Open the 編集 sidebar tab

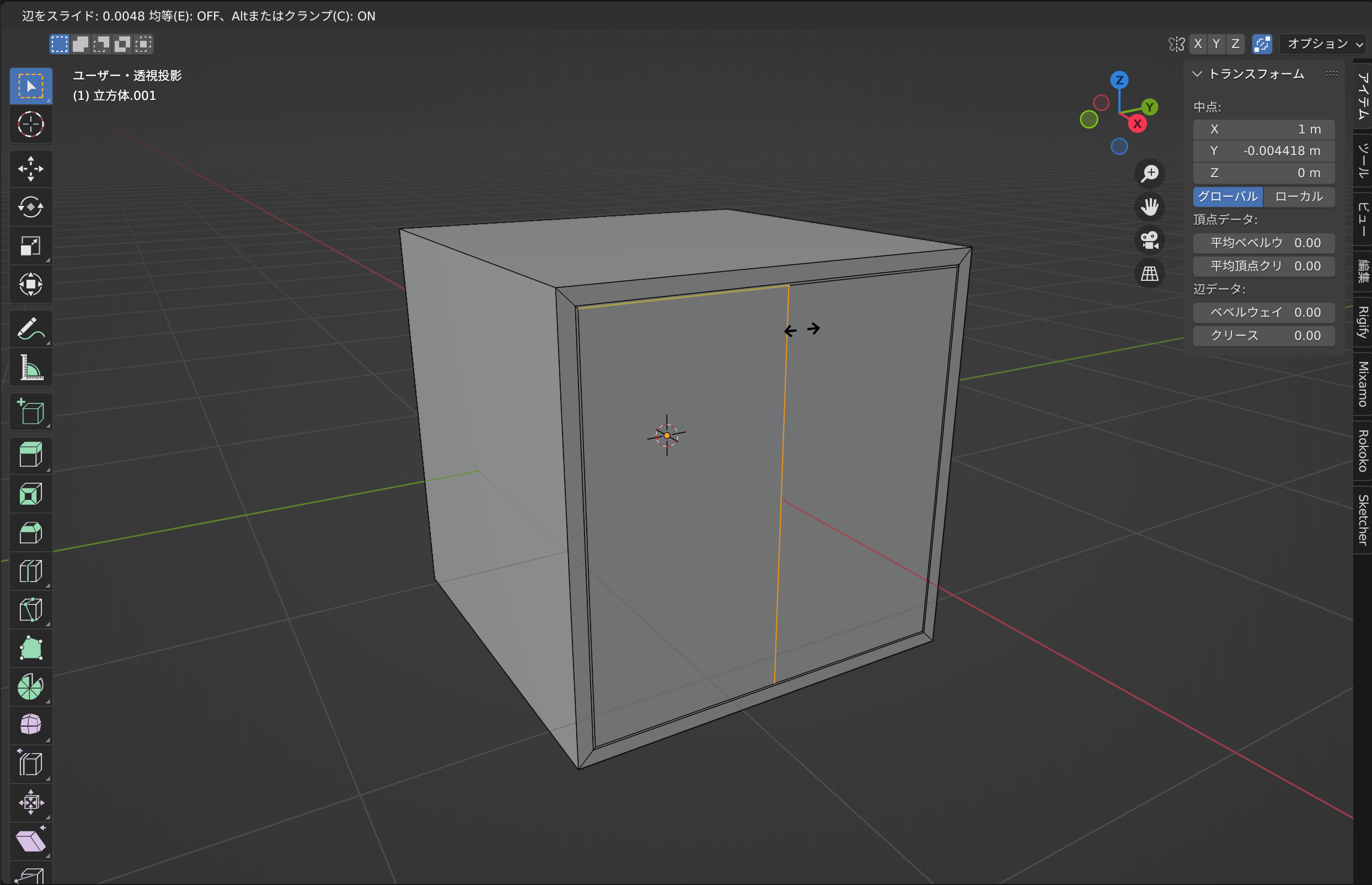click(1363, 271)
